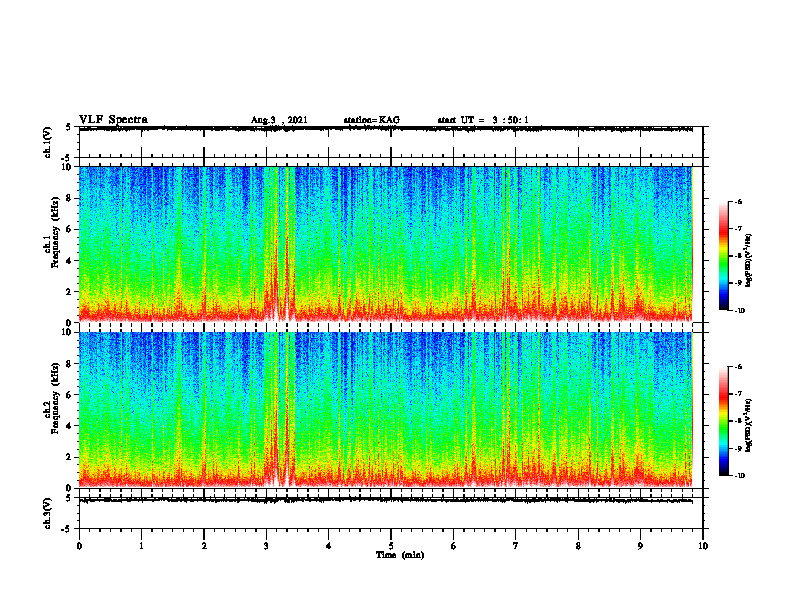Select the "-5" volt tick on ch.3(V) axis
Viewport: 792px width, 612px height.
tap(65, 529)
